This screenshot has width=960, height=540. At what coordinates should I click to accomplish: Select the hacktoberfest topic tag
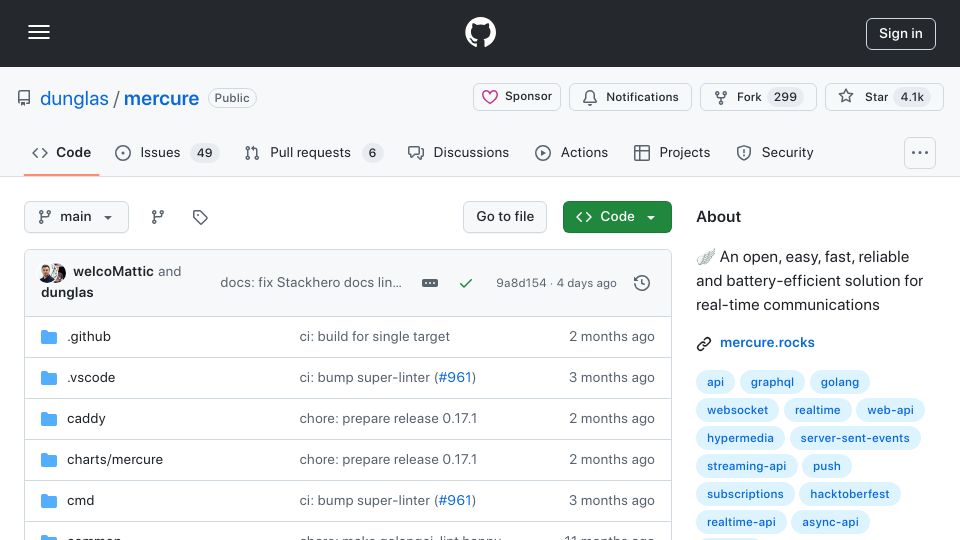point(850,494)
